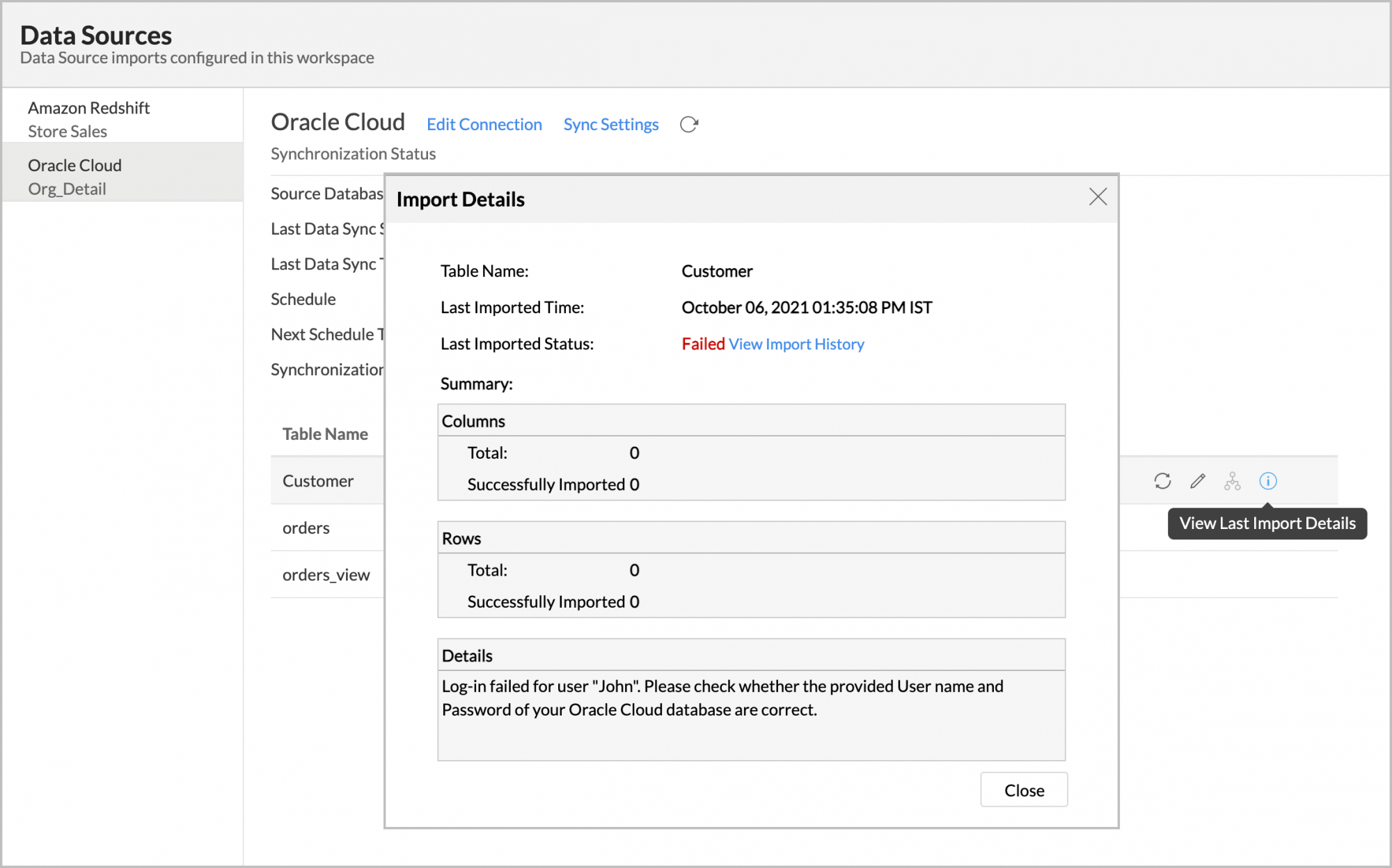This screenshot has height=868, width=1392.
Task: Click the info icon for last import details
Action: 1268,481
